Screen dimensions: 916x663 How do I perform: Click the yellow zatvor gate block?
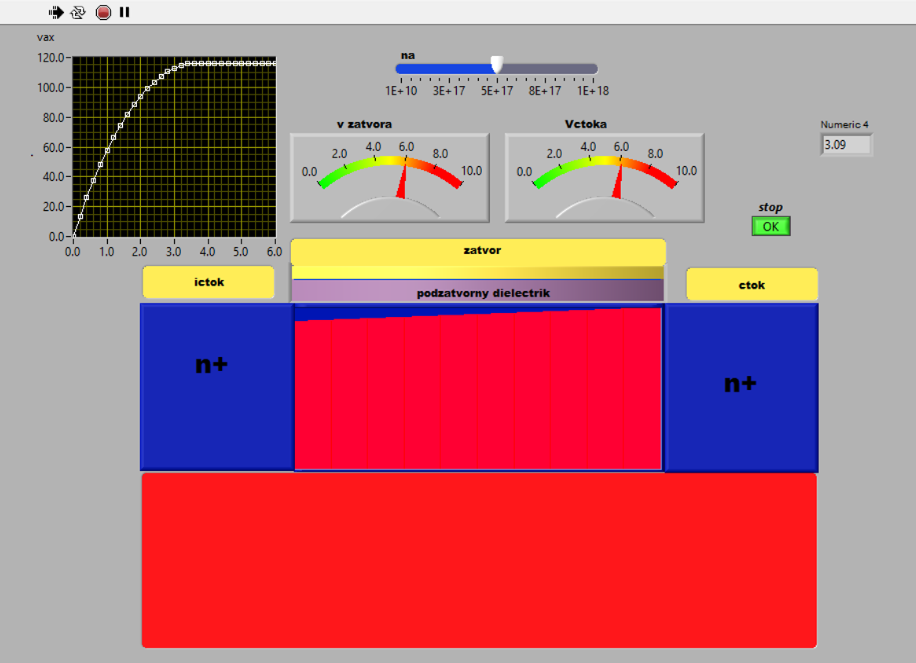[478, 251]
